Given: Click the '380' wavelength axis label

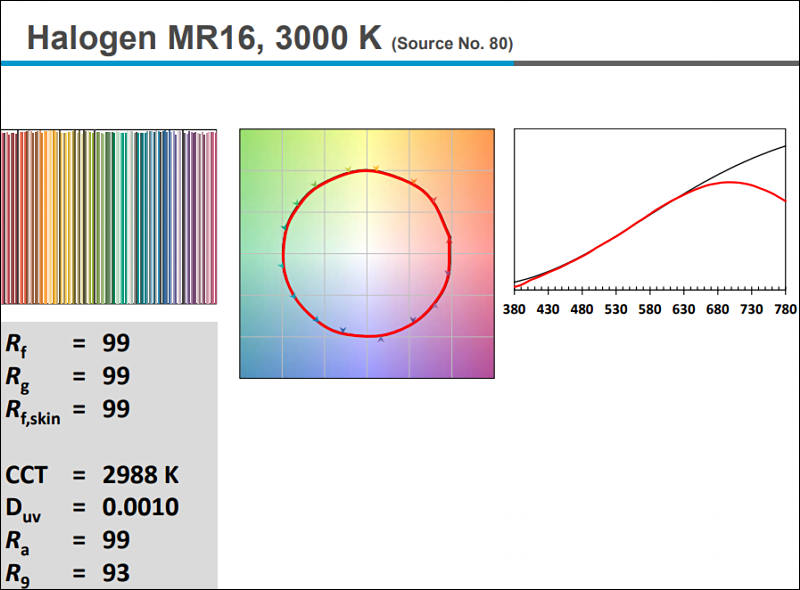Looking at the screenshot, I should [514, 309].
